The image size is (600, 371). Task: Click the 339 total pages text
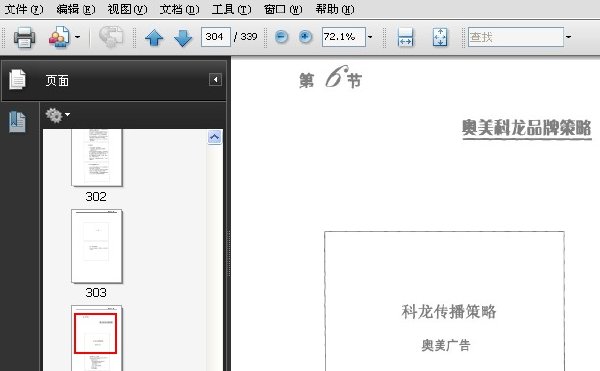pyautogui.click(x=249, y=37)
